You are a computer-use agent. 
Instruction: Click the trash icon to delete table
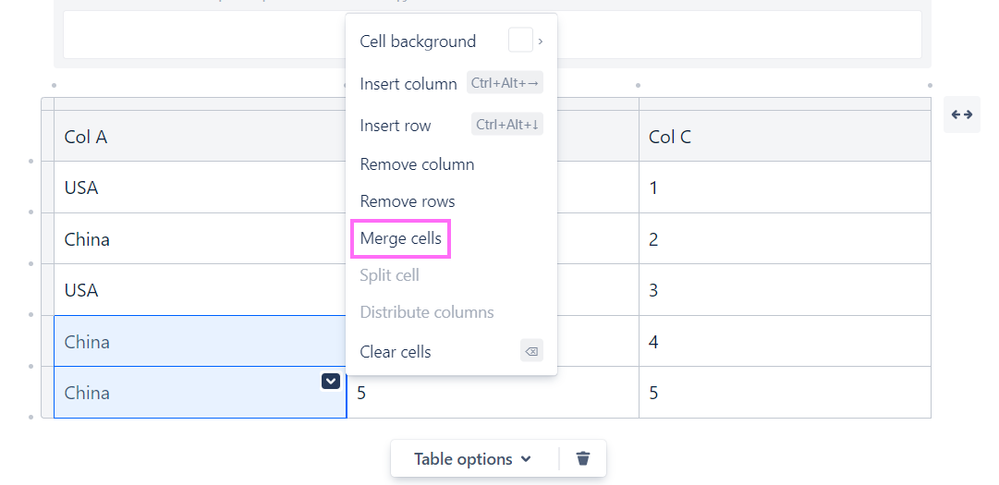(583, 459)
